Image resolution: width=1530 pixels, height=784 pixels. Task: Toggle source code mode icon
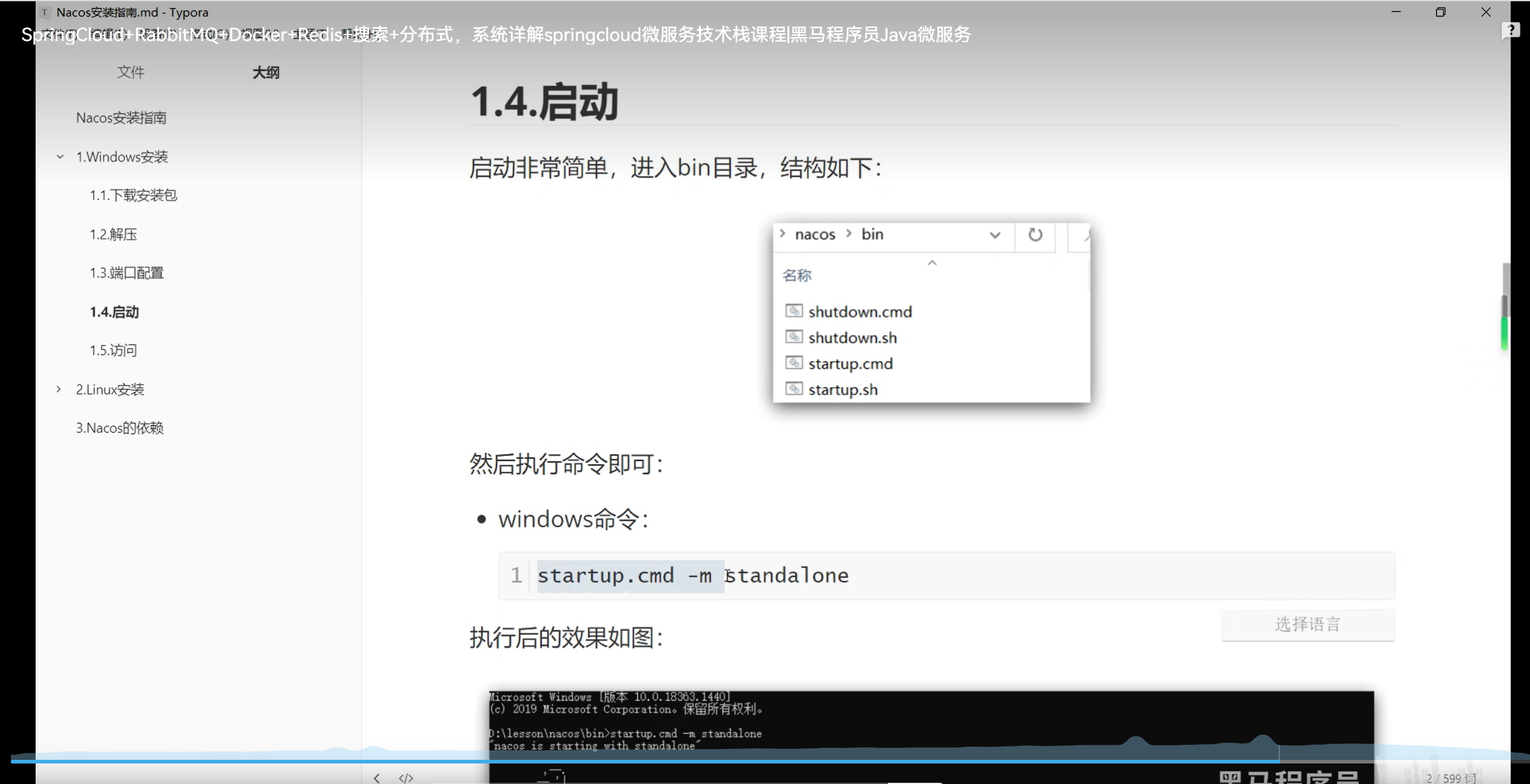pos(406,778)
